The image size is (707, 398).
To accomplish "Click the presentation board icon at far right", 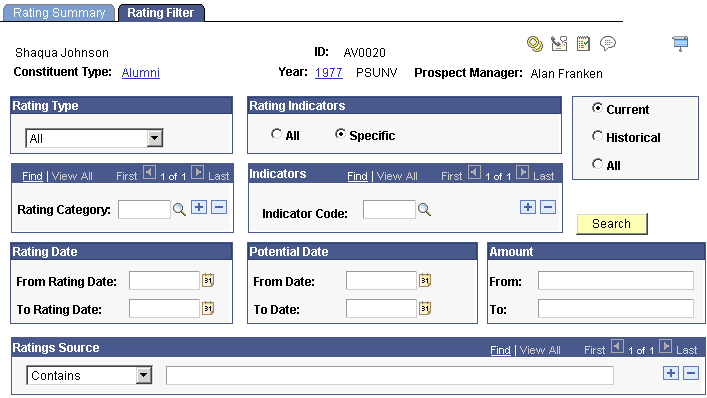I will [680, 44].
